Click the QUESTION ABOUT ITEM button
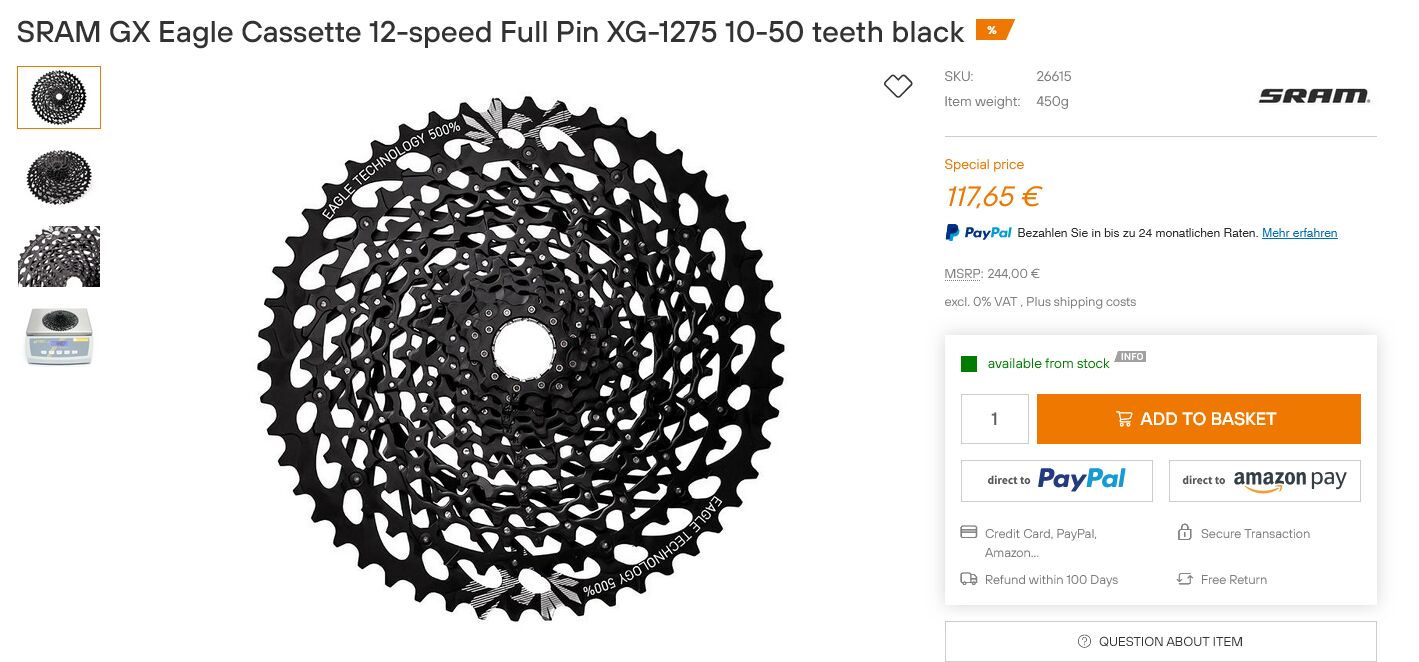 pos(1160,641)
